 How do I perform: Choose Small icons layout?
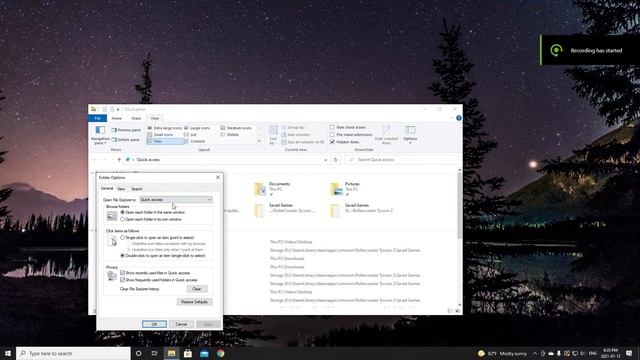coord(160,134)
